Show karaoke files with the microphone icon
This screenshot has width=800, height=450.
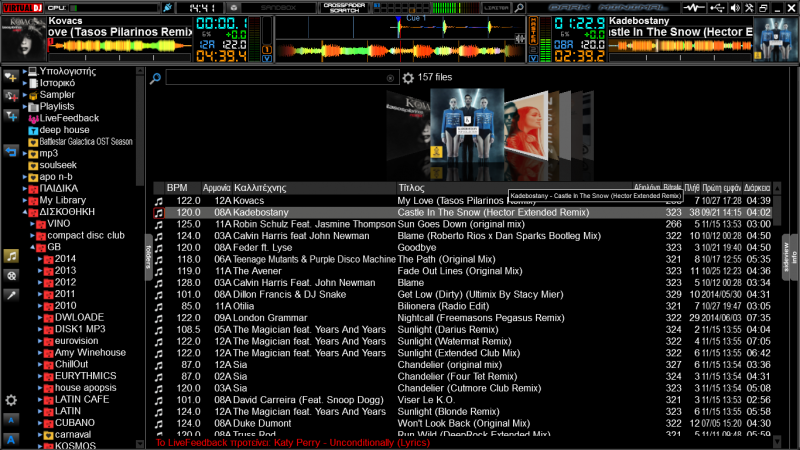click(x=11, y=295)
